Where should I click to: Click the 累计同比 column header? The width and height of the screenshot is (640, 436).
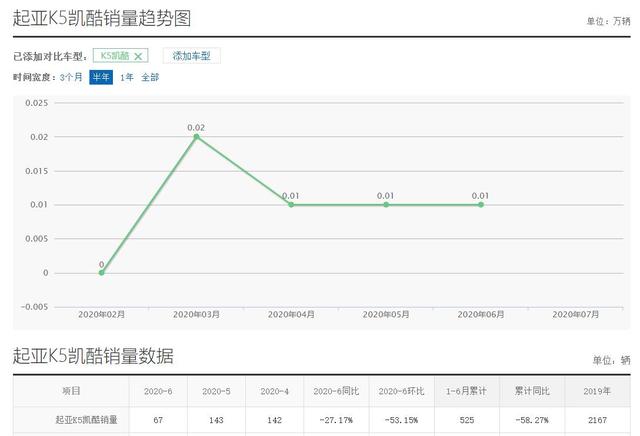pos(532,391)
